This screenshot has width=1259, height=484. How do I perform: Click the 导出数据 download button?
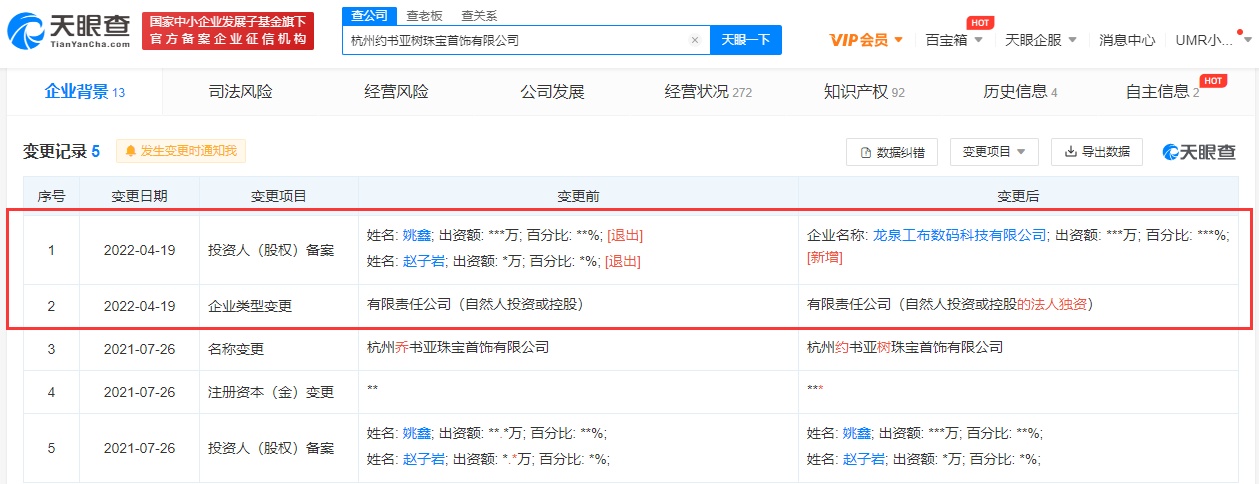click(x=1097, y=152)
